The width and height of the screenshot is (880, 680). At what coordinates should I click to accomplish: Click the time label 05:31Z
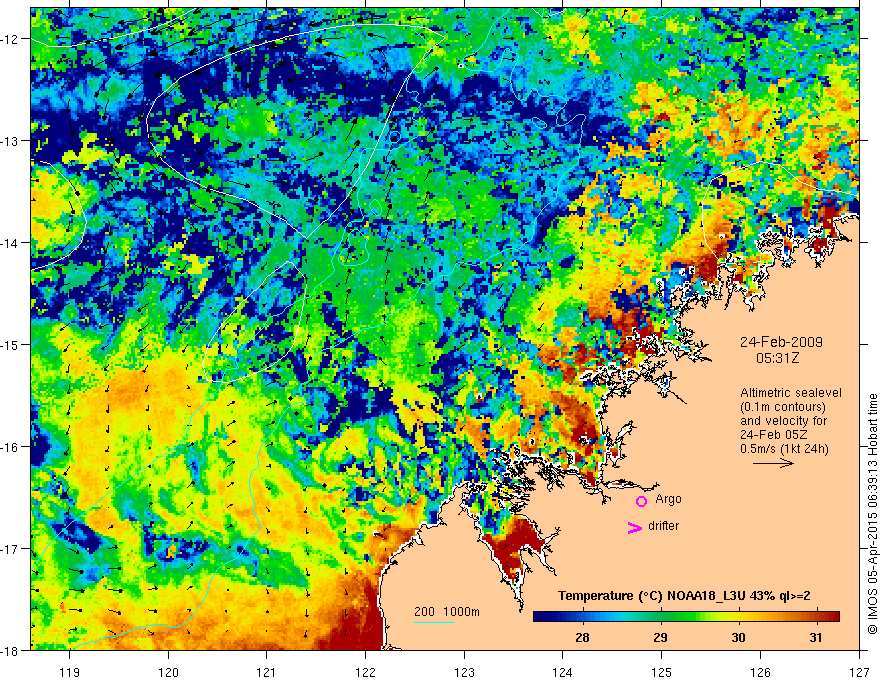click(x=777, y=357)
